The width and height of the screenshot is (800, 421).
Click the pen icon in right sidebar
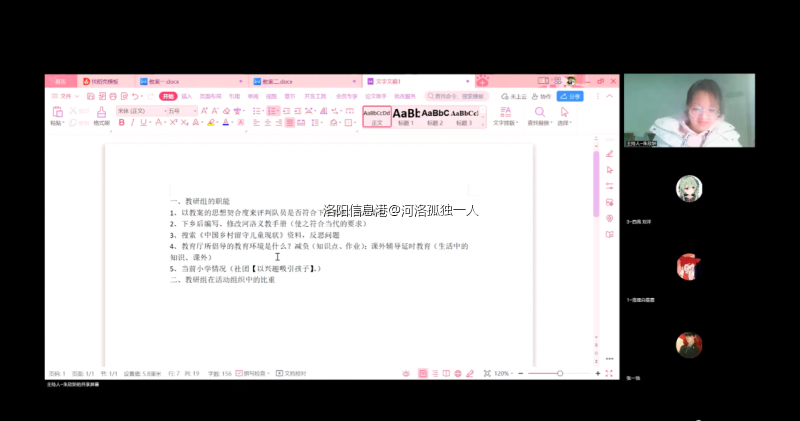tap(610, 154)
